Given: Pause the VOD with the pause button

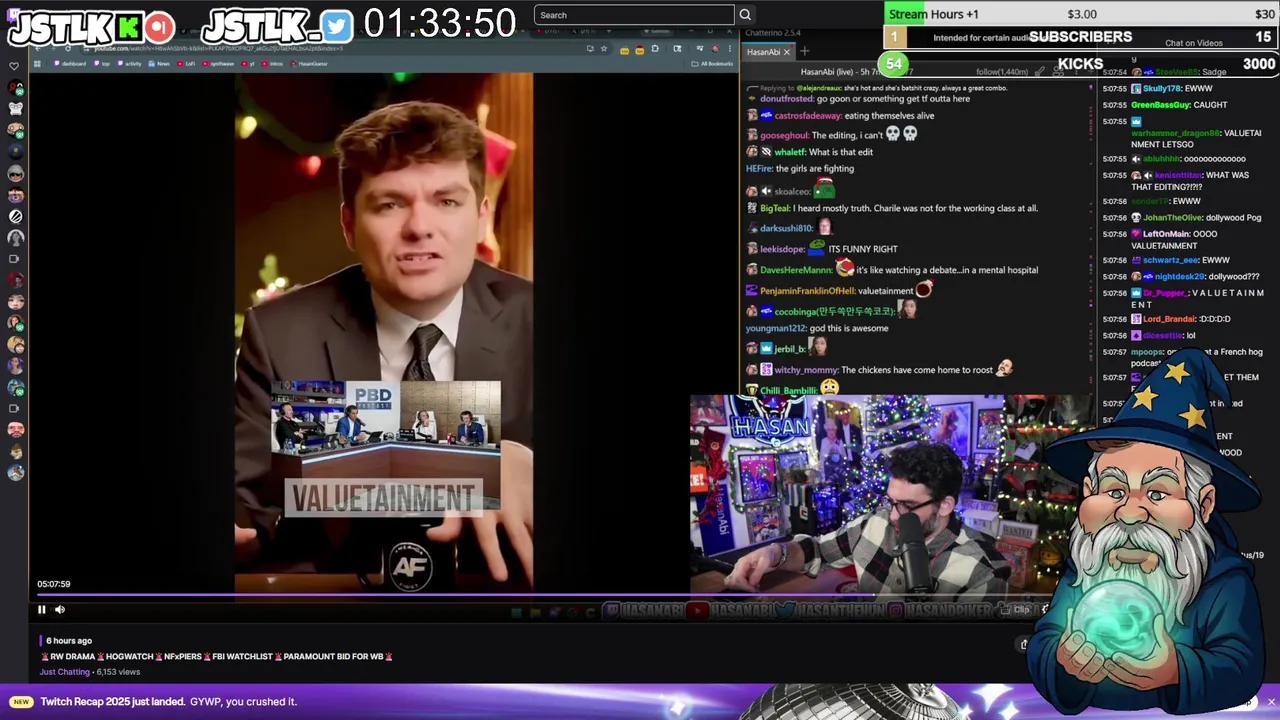Looking at the screenshot, I should click(42, 609).
